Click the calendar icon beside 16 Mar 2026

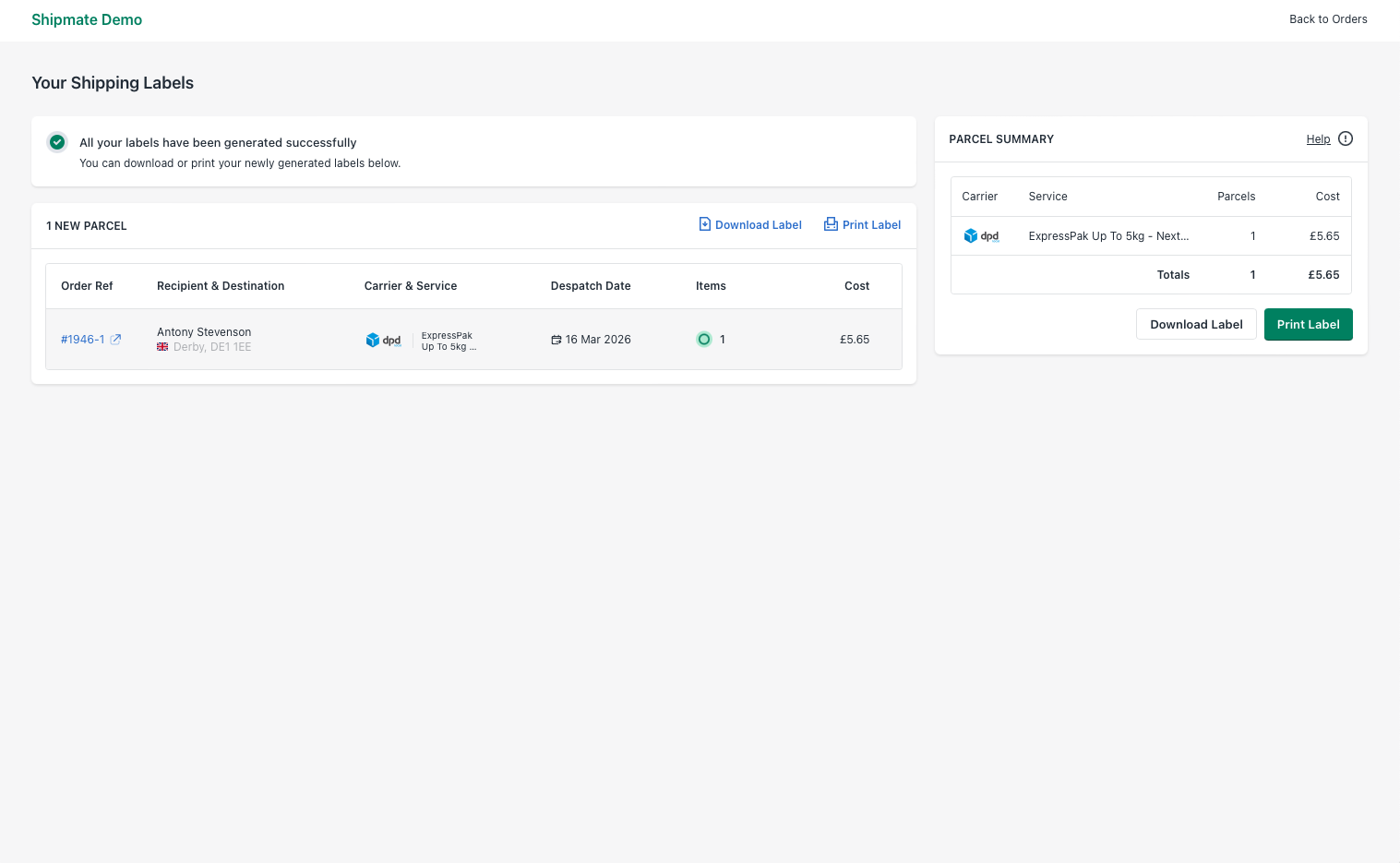(556, 340)
